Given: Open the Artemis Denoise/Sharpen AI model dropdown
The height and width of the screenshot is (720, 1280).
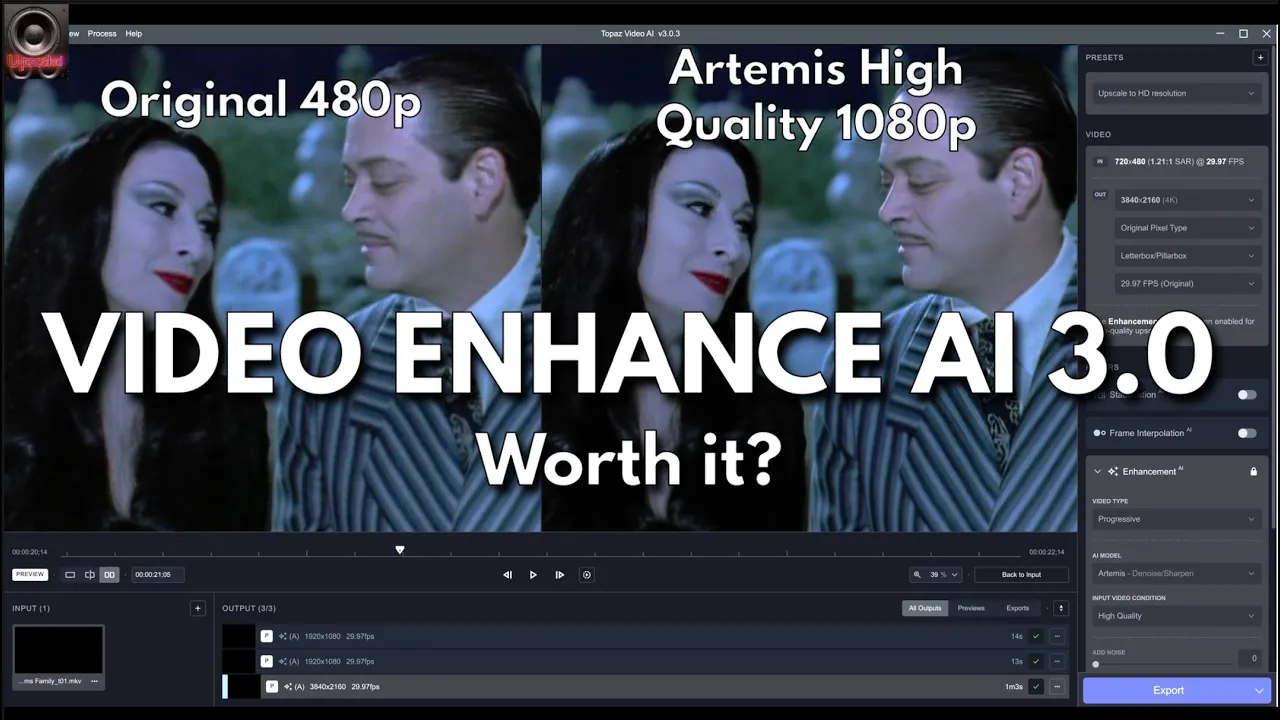Looking at the screenshot, I should click(1177, 573).
